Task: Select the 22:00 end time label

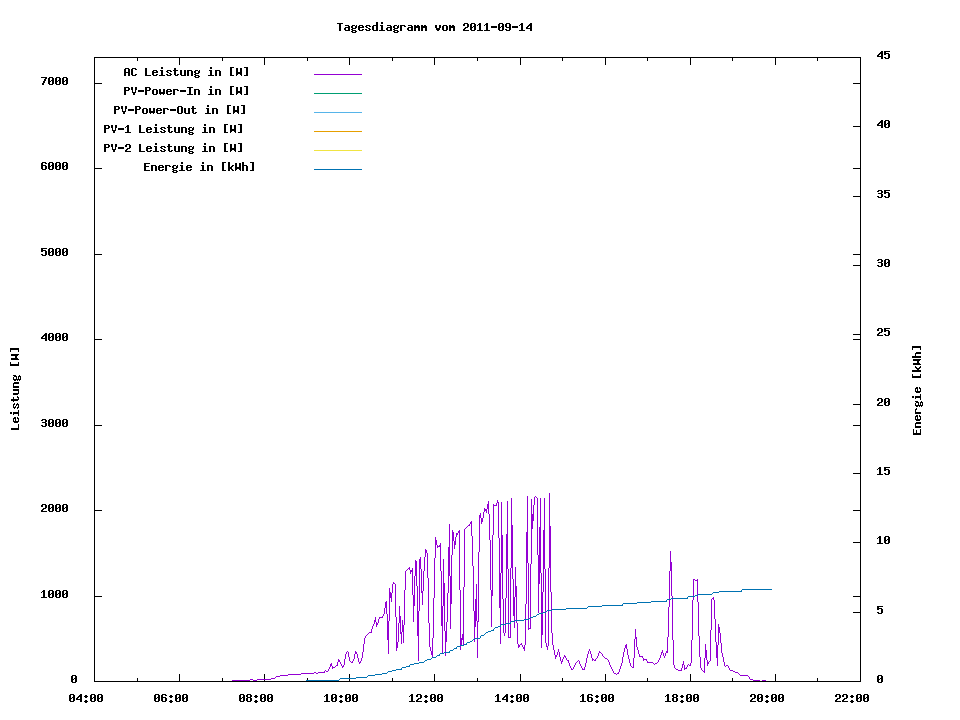Action: pos(851,698)
